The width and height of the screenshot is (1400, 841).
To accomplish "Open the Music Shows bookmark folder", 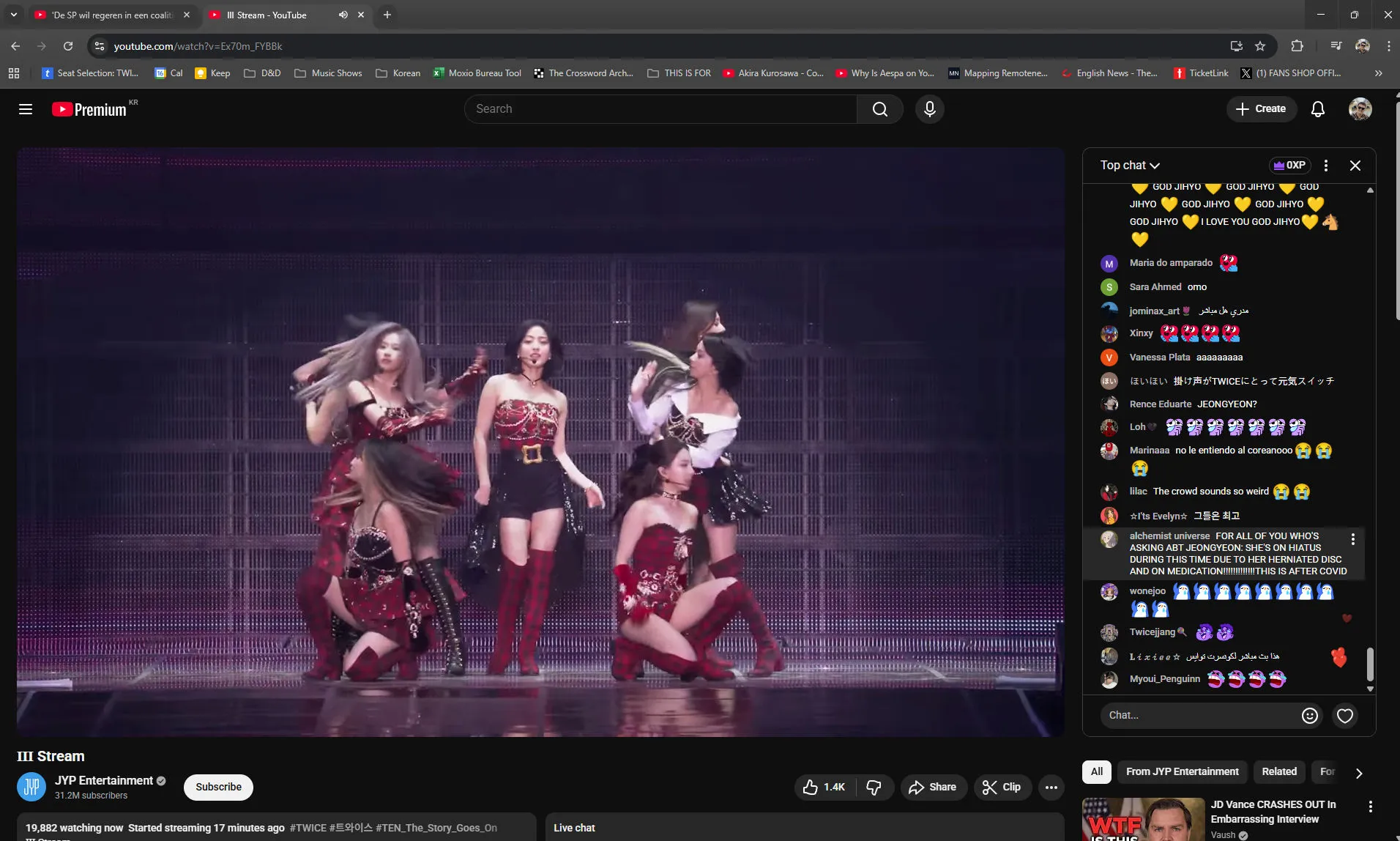I will [329, 73].
